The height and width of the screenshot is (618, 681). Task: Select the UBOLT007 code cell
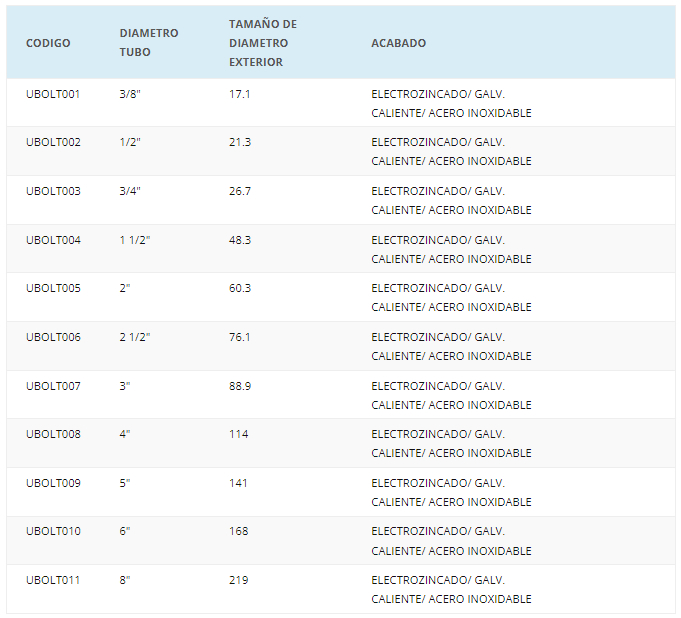pyautogui.click(x=53, y=386)
